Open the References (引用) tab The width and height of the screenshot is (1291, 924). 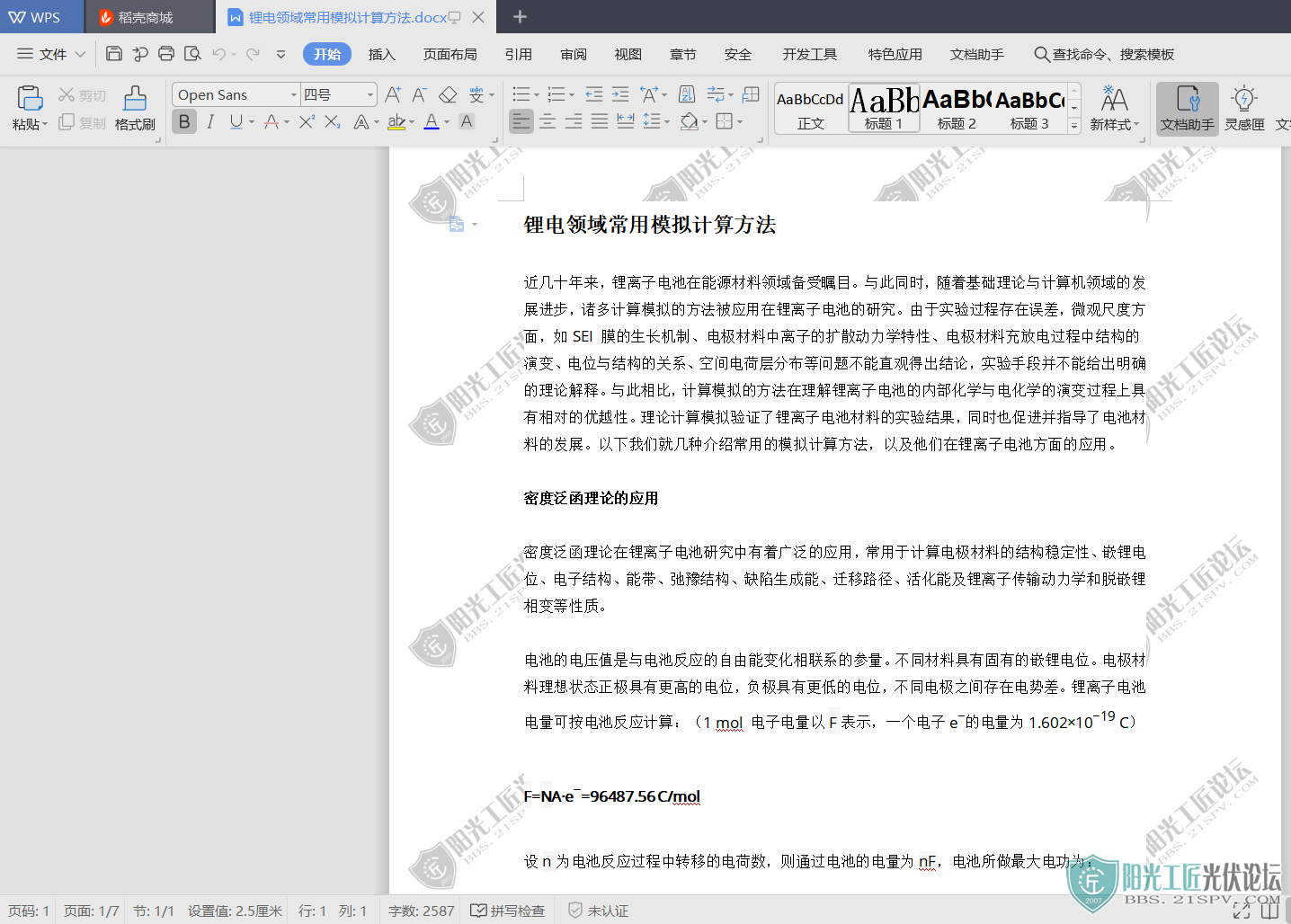(x=519, y=54)
